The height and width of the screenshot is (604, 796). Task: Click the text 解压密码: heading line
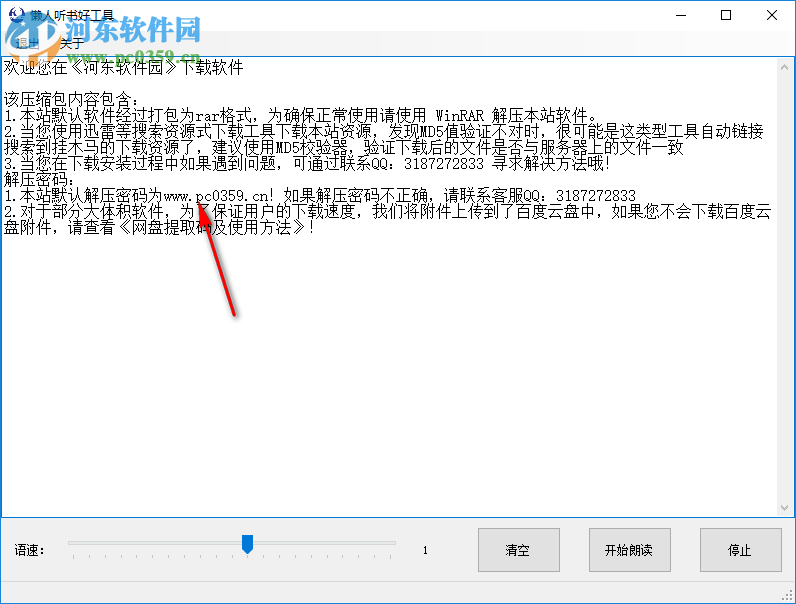tap(39, 179)
